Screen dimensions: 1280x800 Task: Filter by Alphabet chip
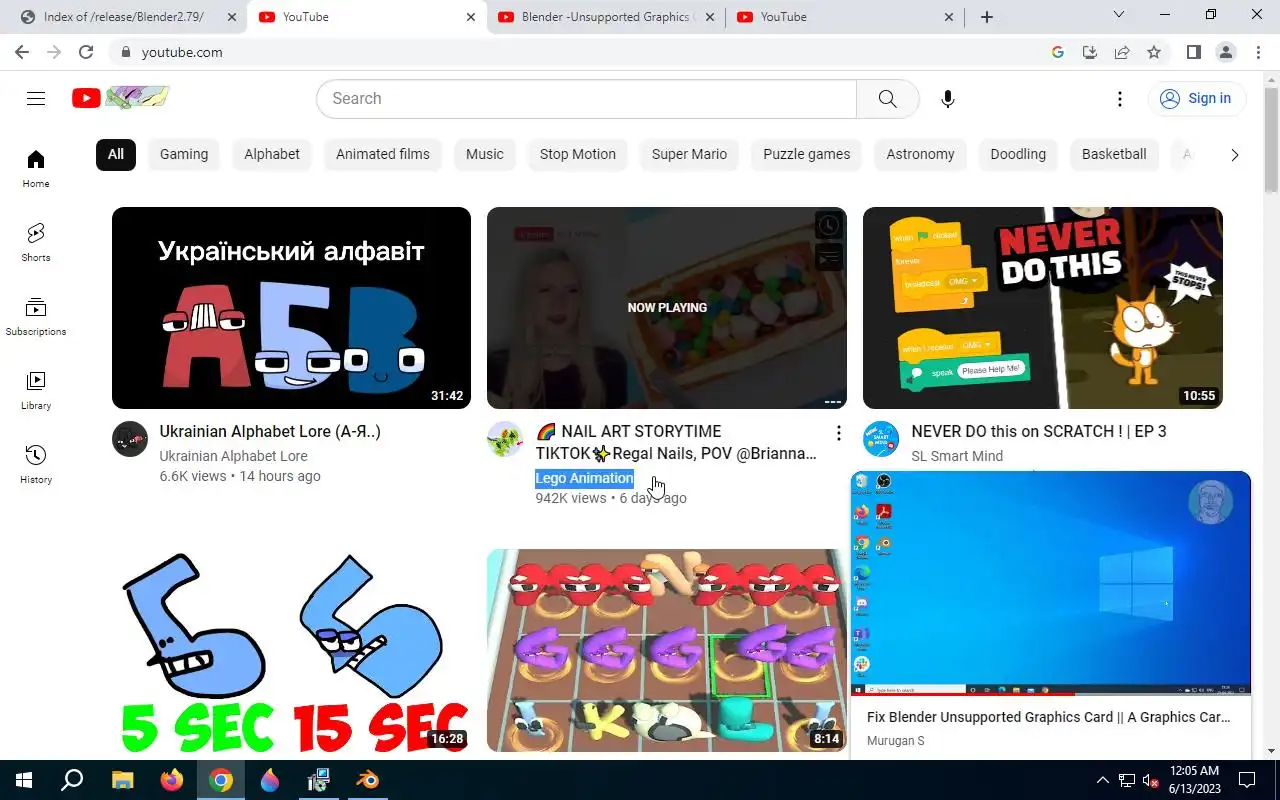coord(272,154)
